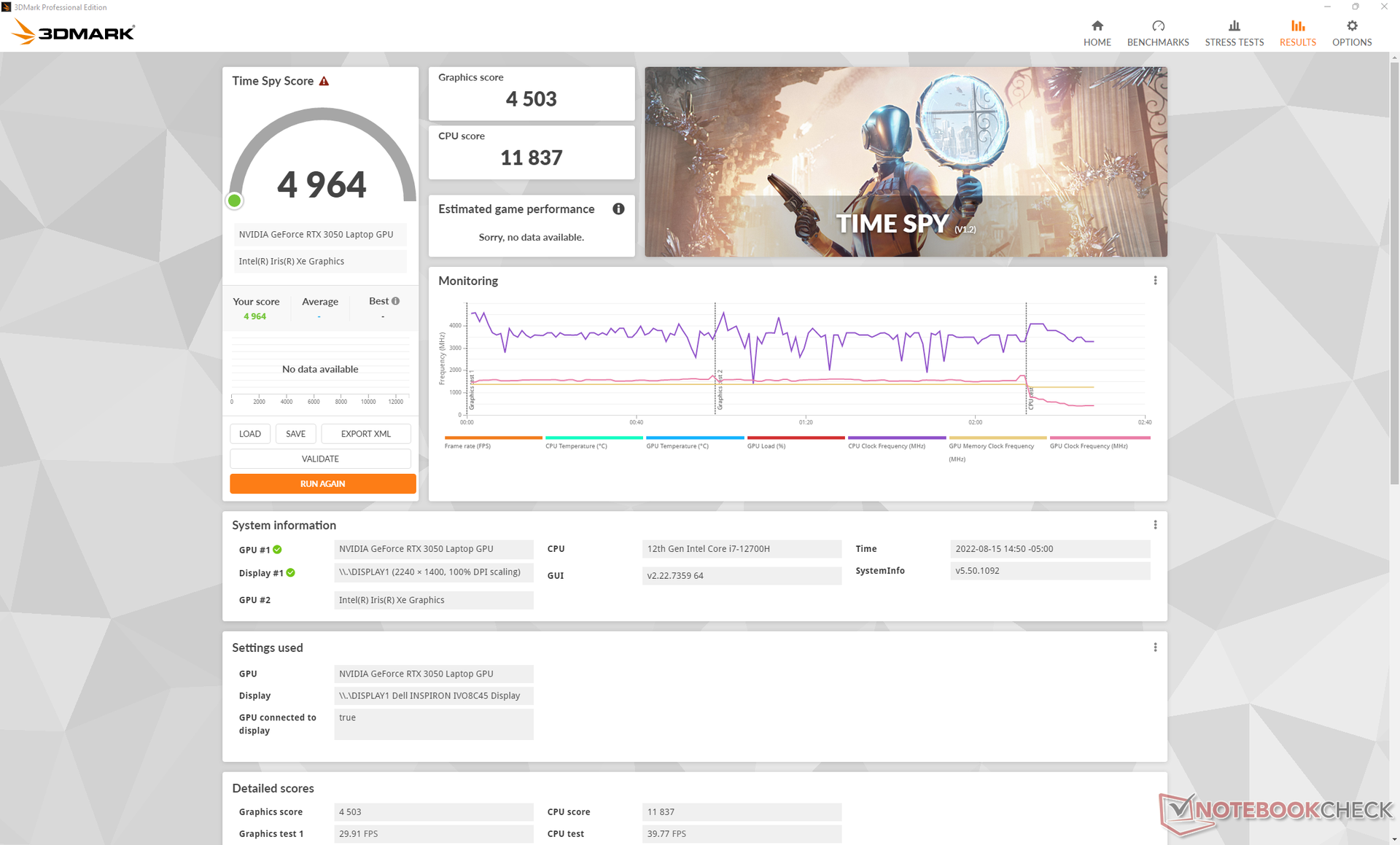Click Estimated game performance info icon
The width and height of the screenshot is (1400, 845).
point(618,209)
